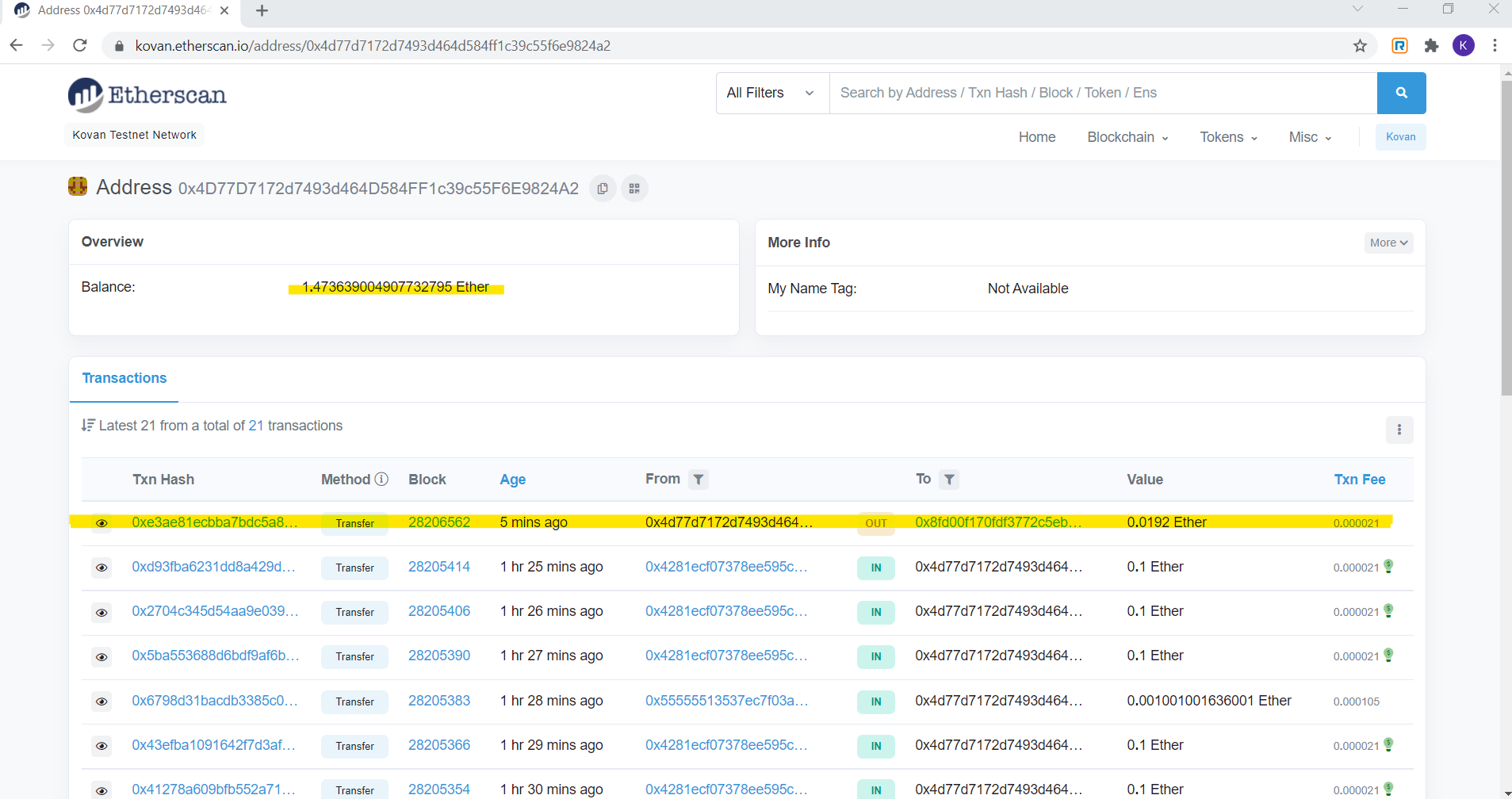The height and width of the screenshot is (799, 1512).
Task: Open the orange R extension icon
Action: click(x=1400, y=46)
